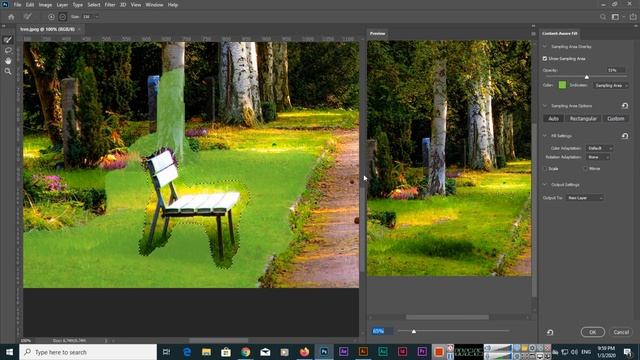Collapse the Sampling Area Options section

544,106
